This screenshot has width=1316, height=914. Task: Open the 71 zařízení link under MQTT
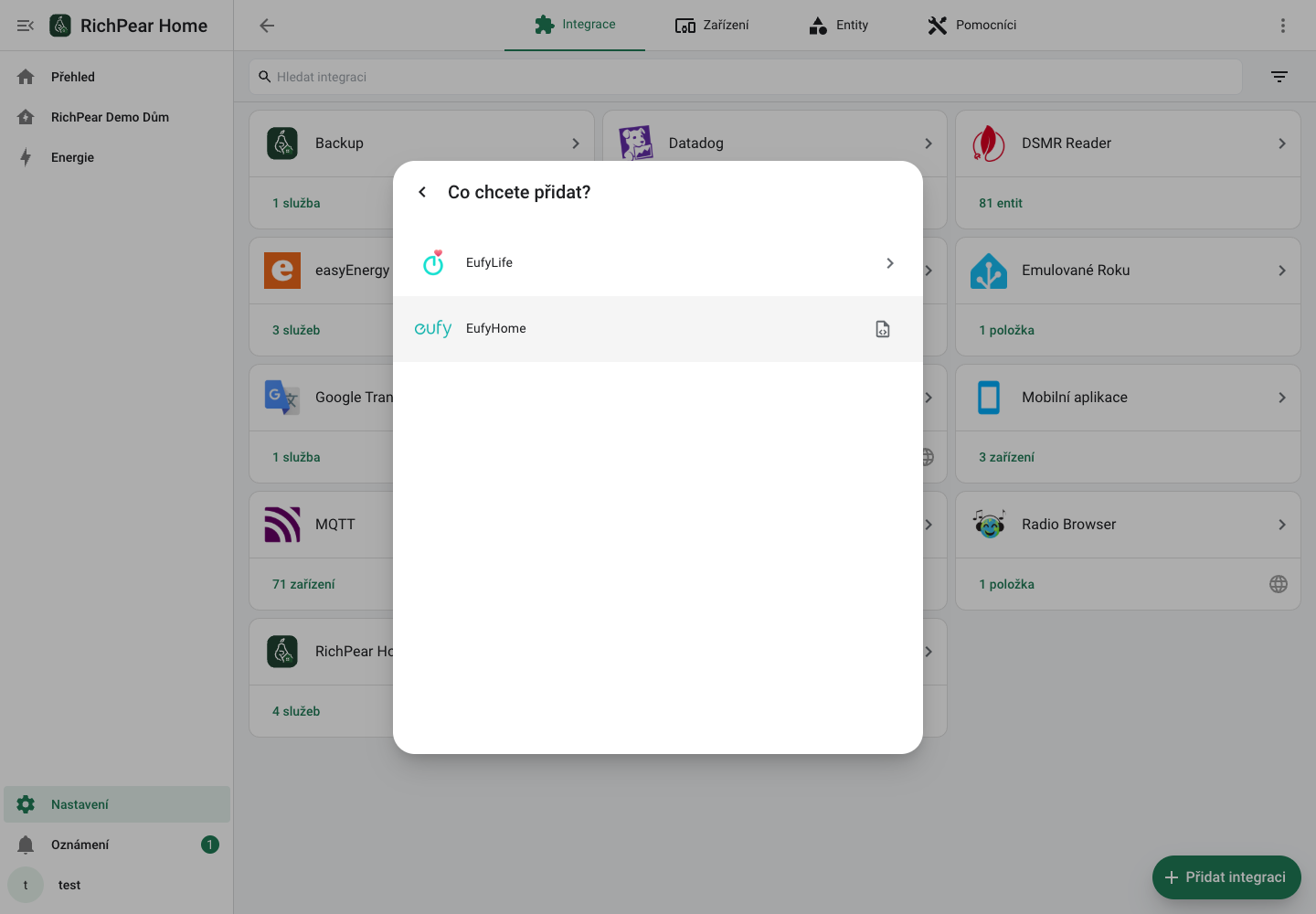(303, 584)
